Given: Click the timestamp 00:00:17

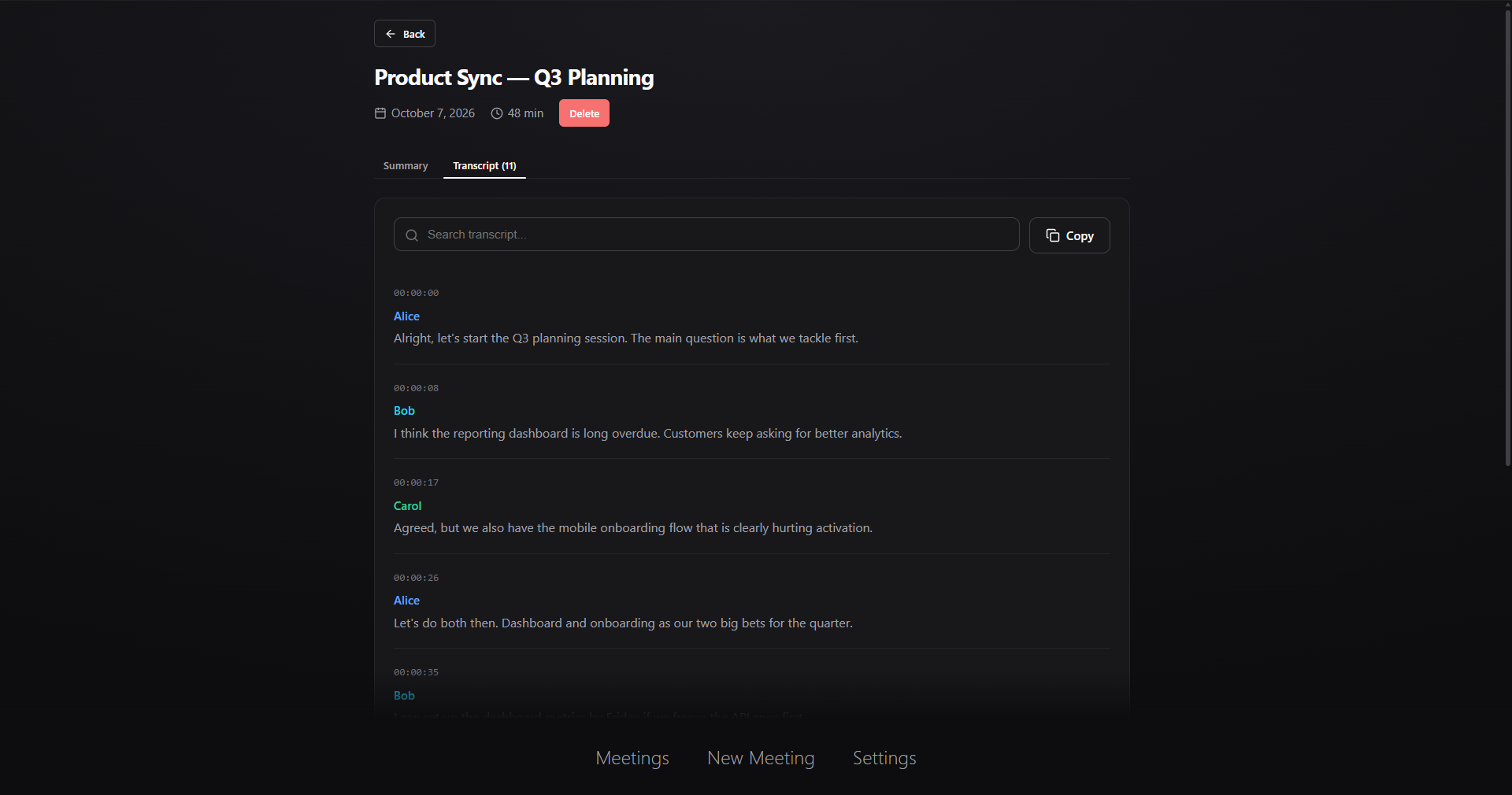Looking at the screenshot, I should pos(416,483).
